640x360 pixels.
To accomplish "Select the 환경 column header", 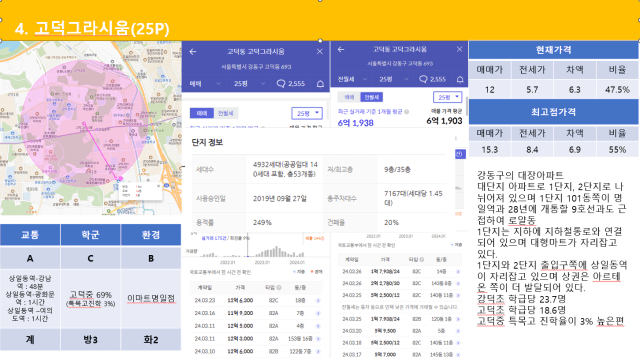I will coord(151,235).
